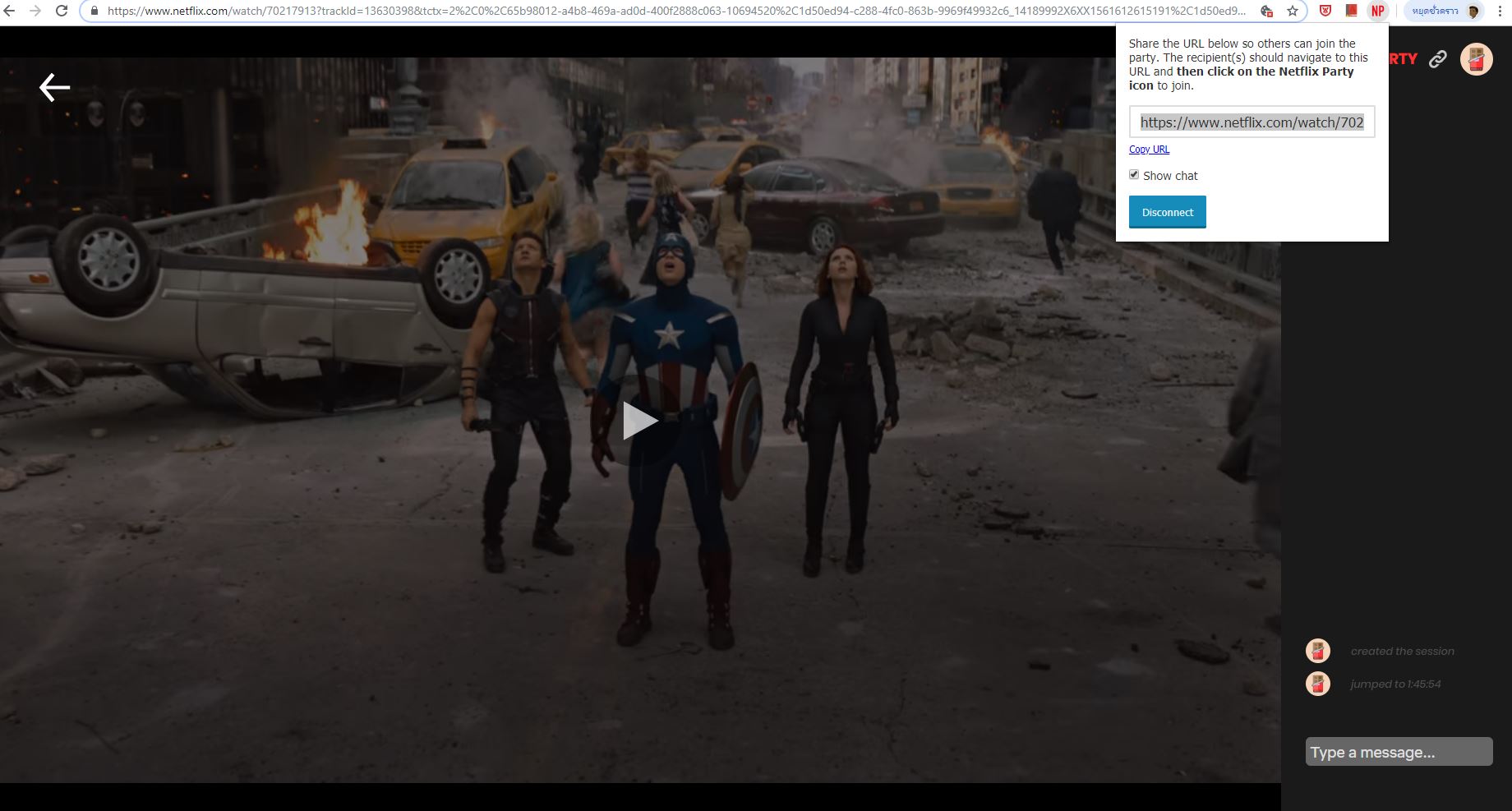Image resolution: width=1512 pixels, height=811 pixels.
Task: Click the 'created the session' message
Action: pyautogui.click(x=1402, y=652)
